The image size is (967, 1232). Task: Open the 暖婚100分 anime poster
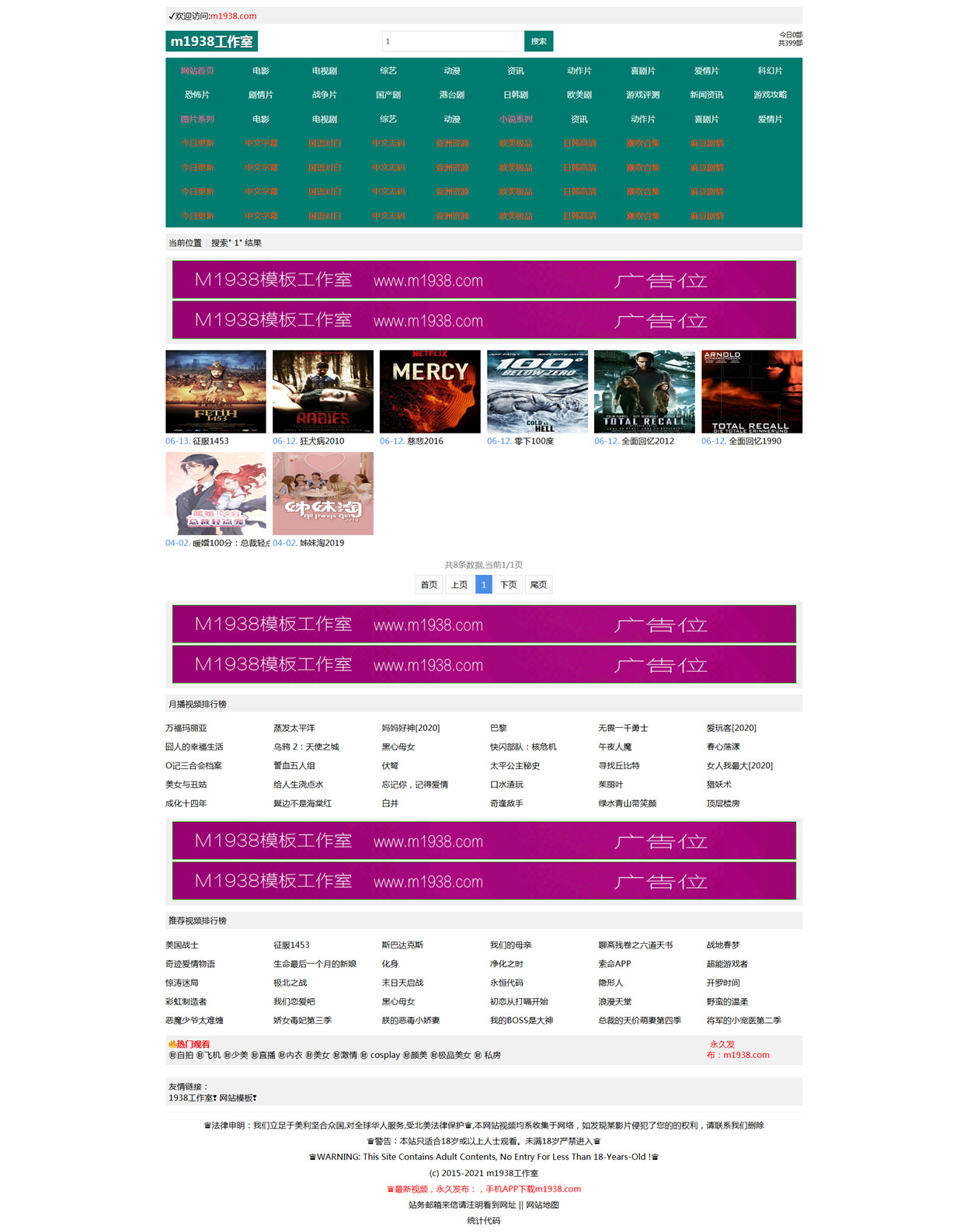coord(216,493)
